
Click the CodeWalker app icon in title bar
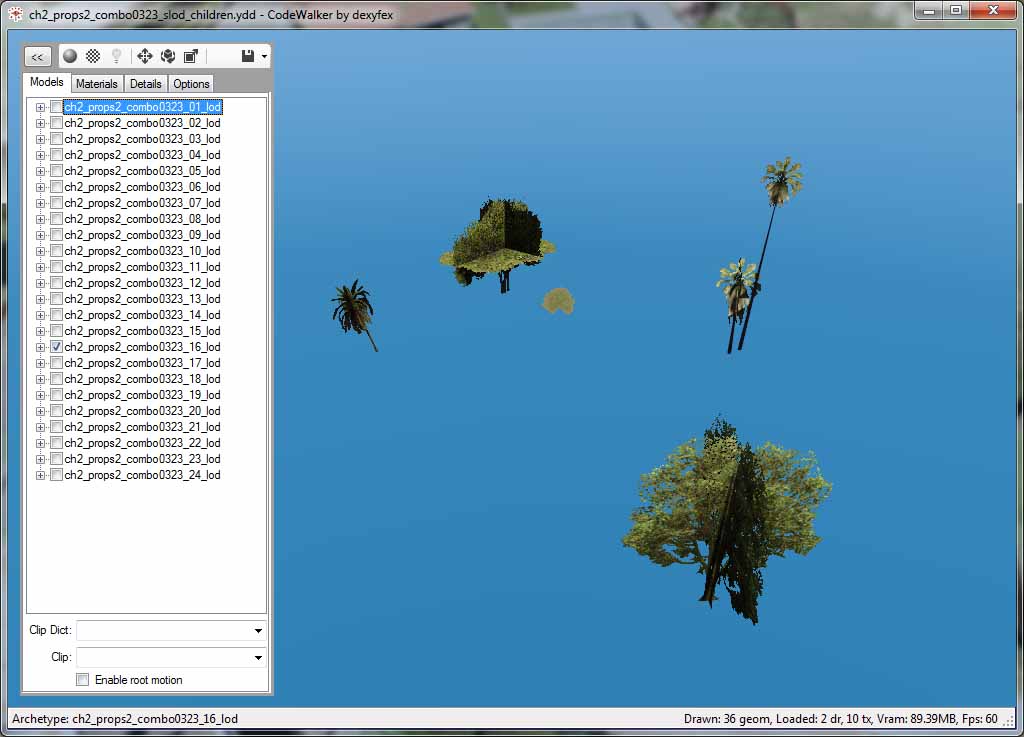click(x=14, y=14)
